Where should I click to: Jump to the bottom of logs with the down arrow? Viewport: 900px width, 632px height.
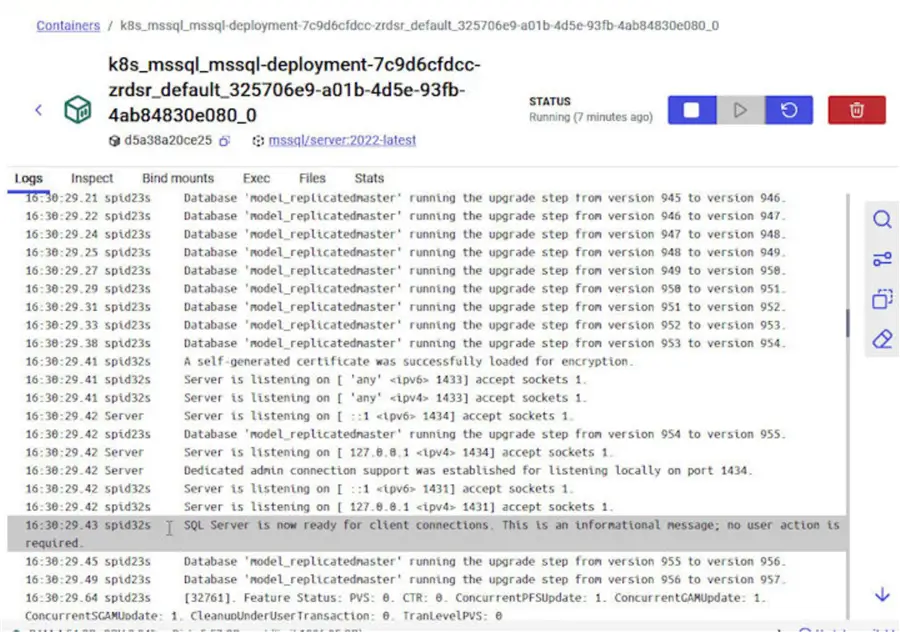882,595
